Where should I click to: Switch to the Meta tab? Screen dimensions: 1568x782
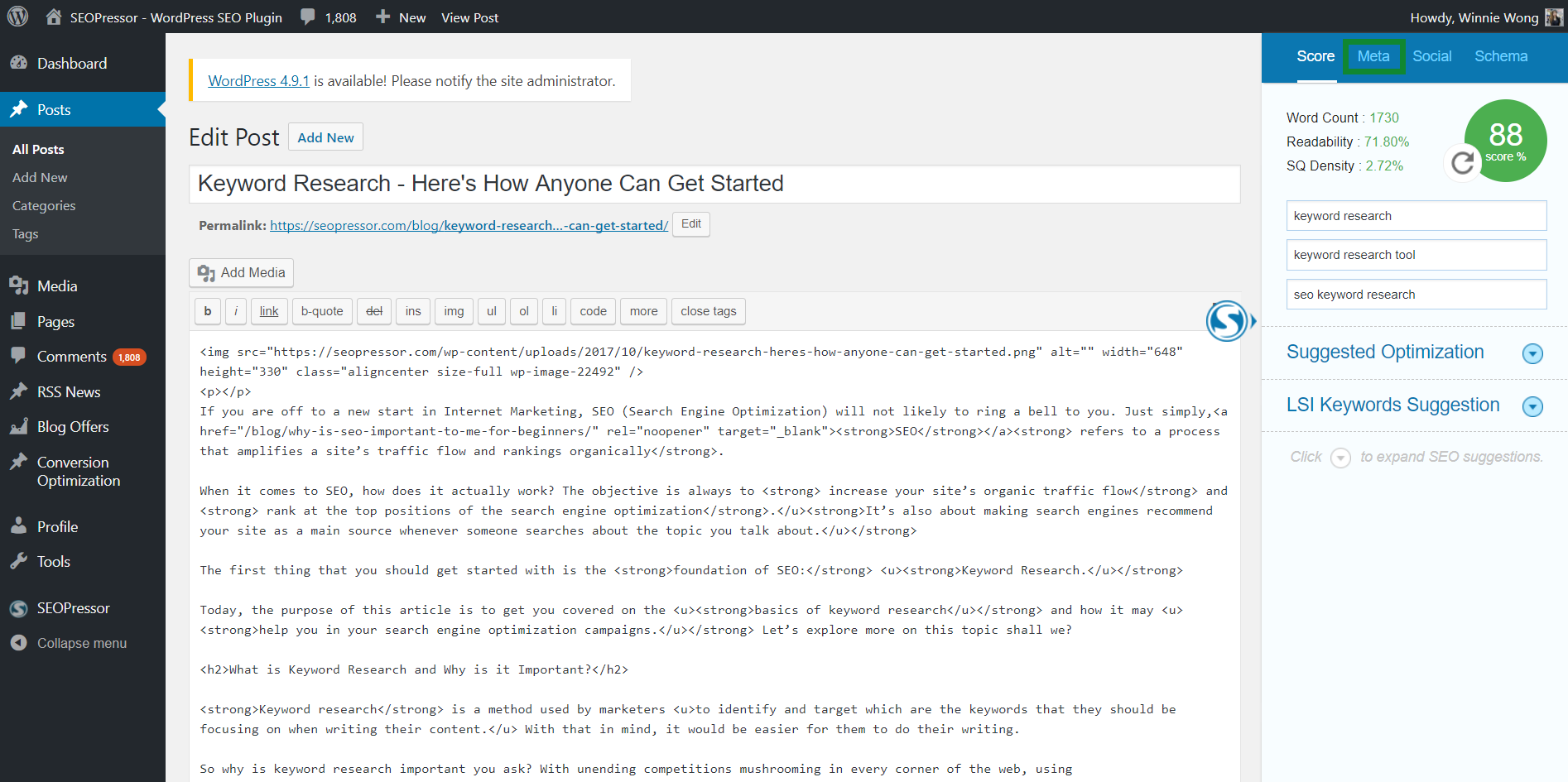[1373, 56]
